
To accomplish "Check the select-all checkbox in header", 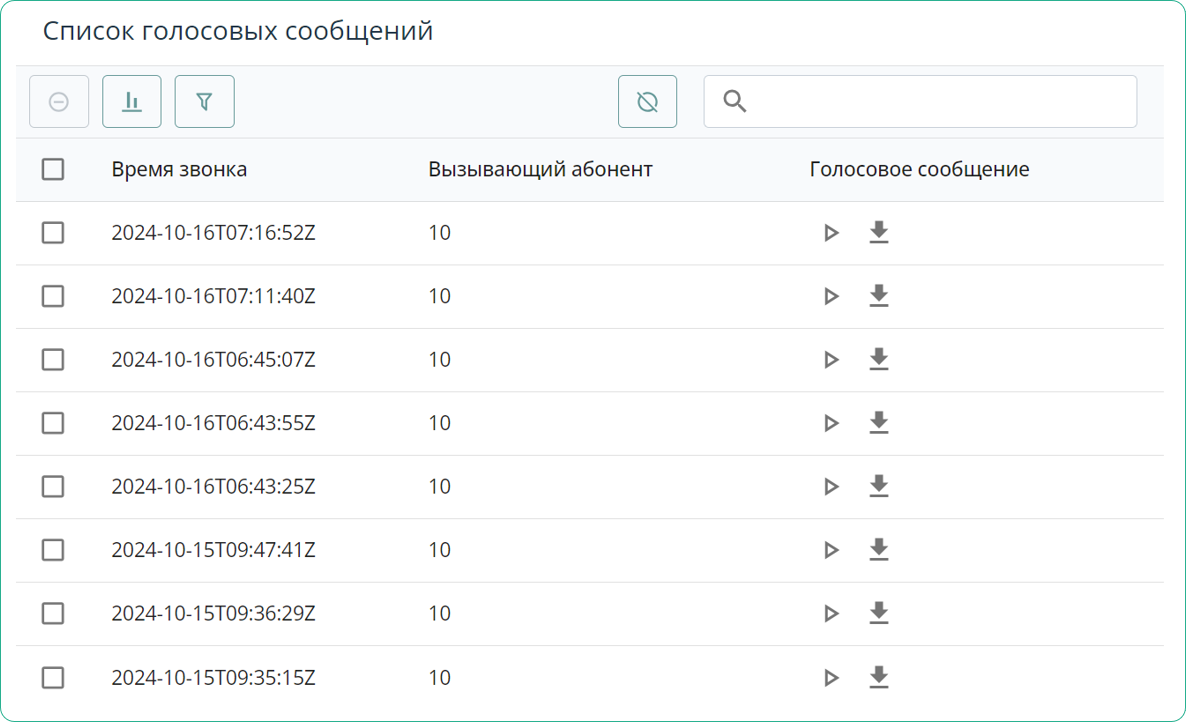I will 53,169.
